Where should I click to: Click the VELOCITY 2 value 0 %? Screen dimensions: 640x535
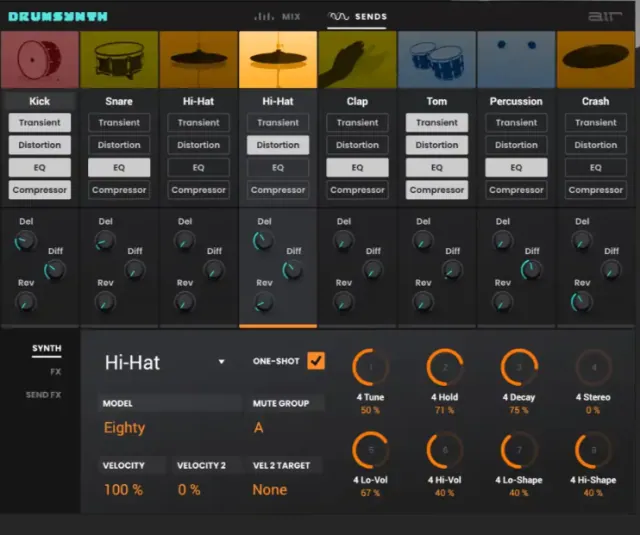point(189,490)
